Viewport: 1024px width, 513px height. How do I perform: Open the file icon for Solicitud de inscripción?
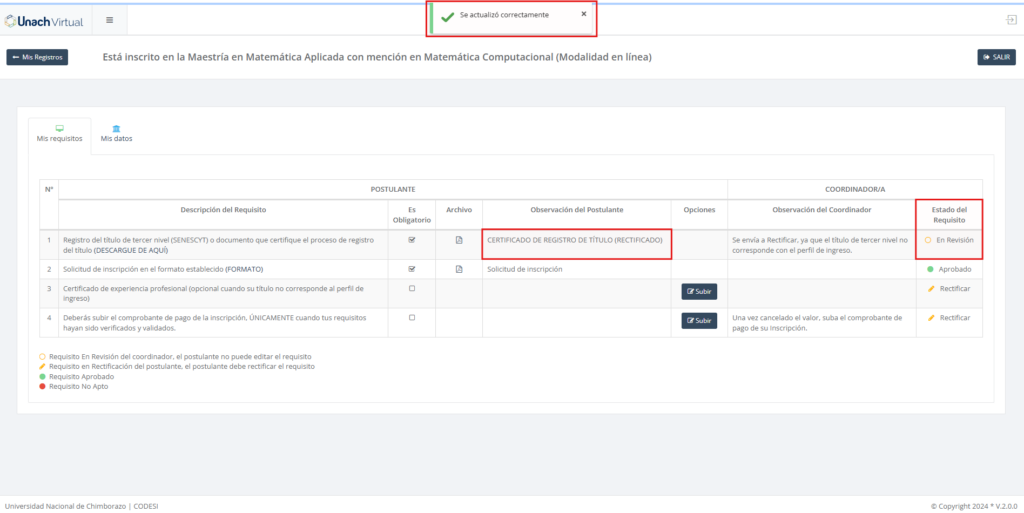pyautogui.click(x=459, y=269)
